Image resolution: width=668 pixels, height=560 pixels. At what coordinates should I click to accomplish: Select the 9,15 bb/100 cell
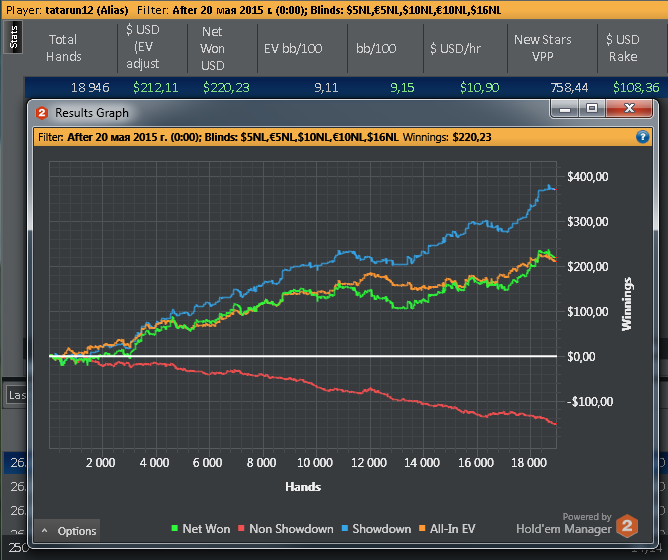pos(402,88)
